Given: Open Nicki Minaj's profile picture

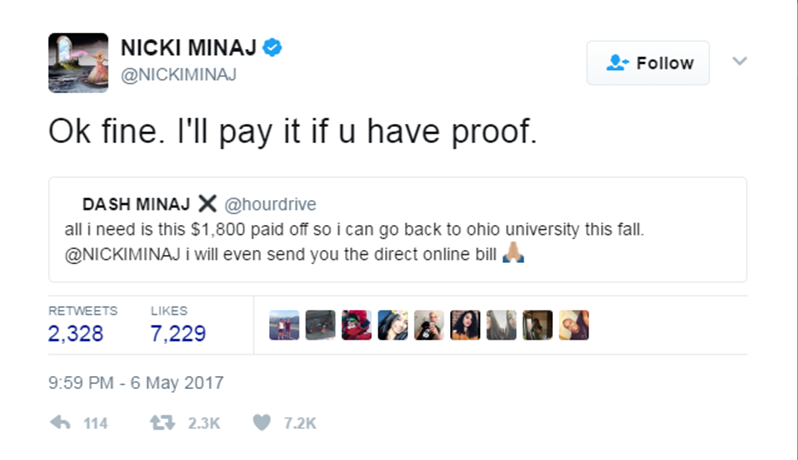Looking at the screenshot, I should [78, 63].
